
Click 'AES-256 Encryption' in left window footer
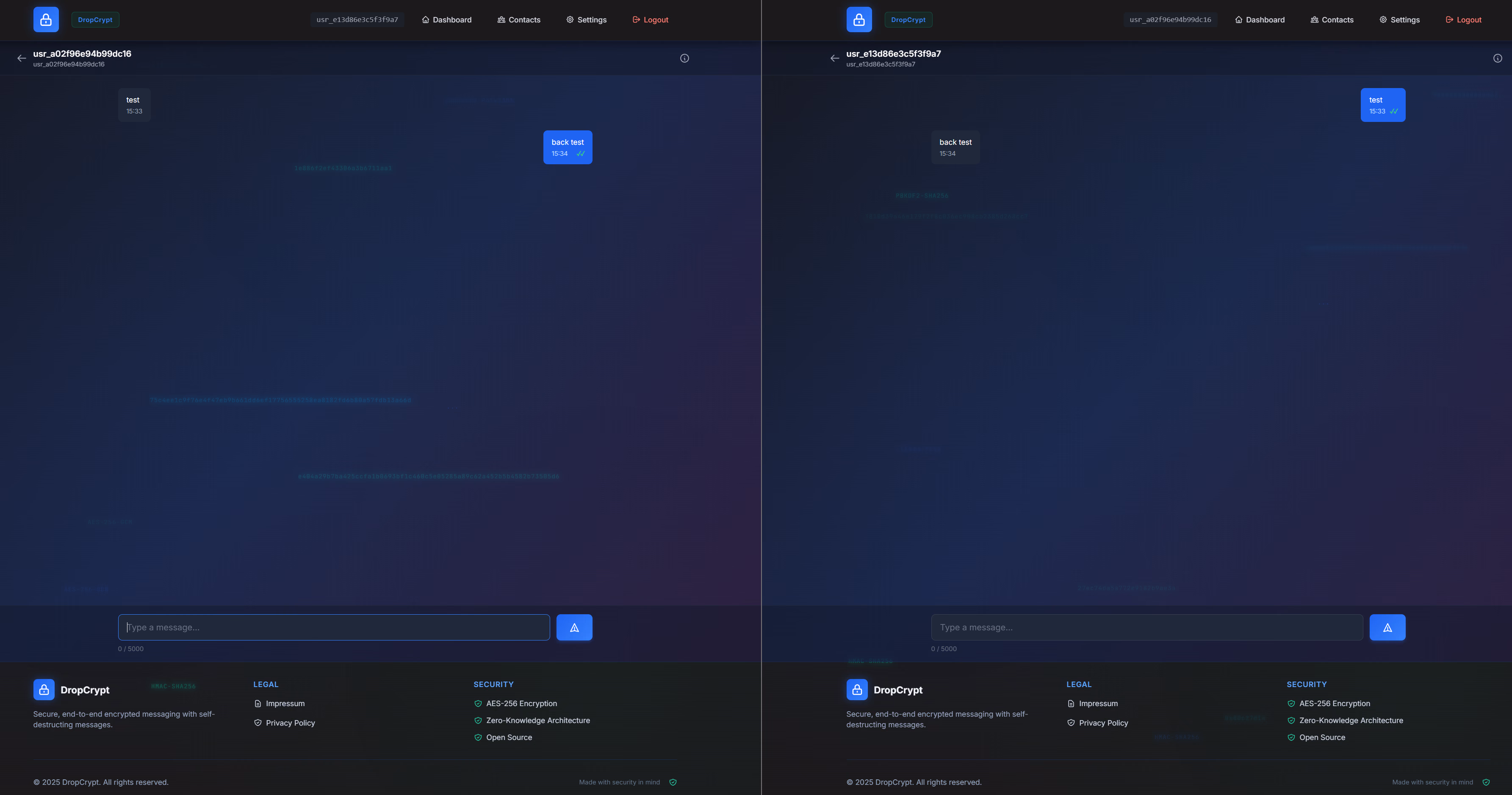[x=521, y=704]
